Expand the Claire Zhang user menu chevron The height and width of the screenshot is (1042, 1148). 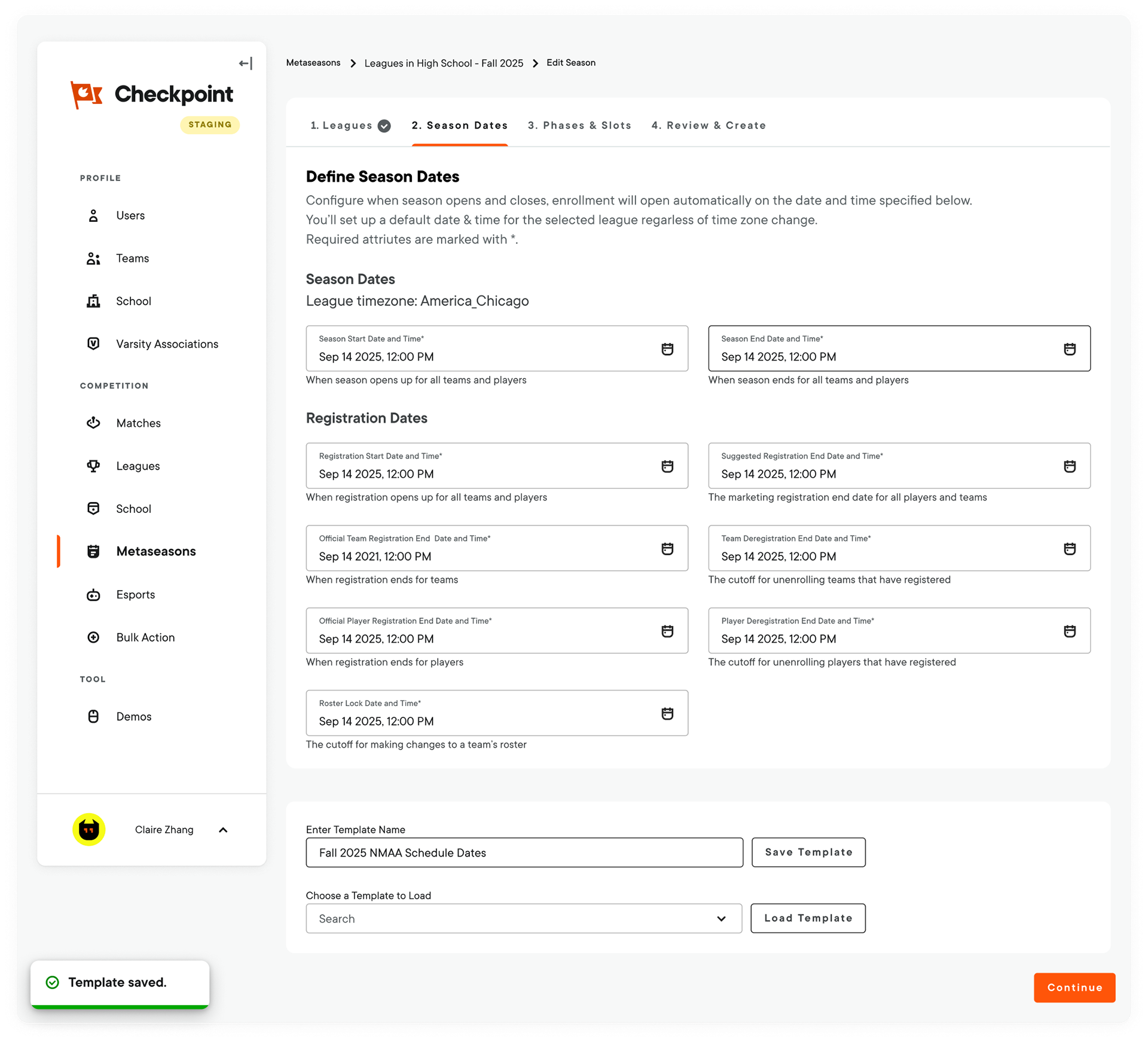point(223,830)
